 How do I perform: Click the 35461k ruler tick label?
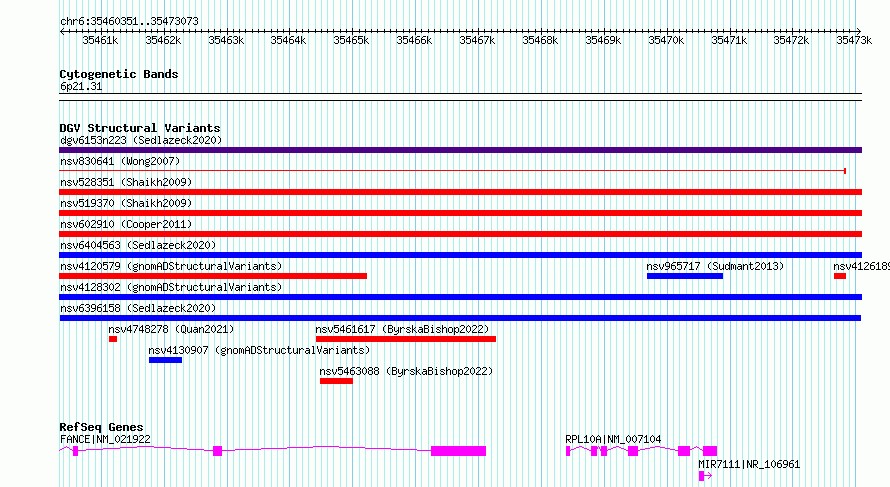click(100, 41)
